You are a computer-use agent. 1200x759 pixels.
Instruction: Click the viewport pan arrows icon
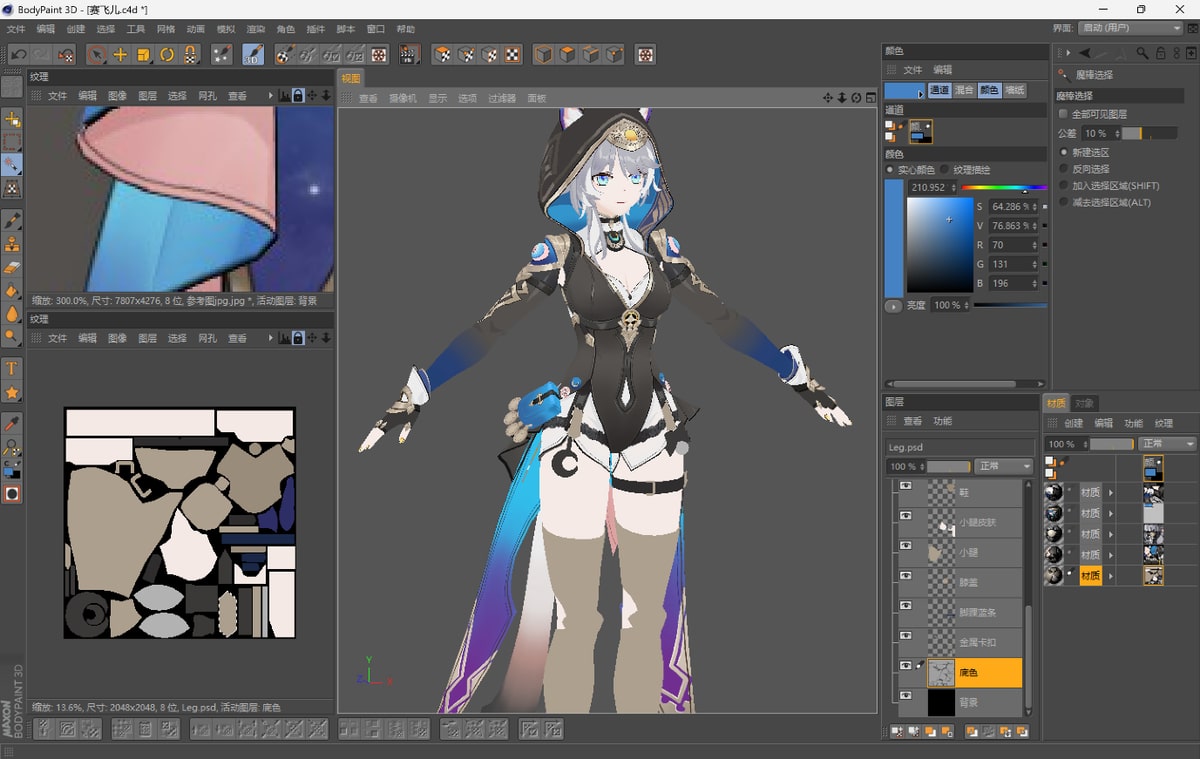pos(828,98)
